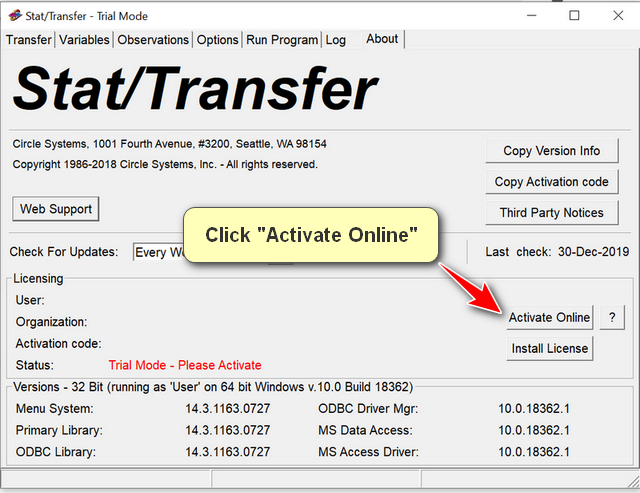Screen dimensions: 640x493
Task: Click the Activate Online button
Action: (x=549, y=317)
